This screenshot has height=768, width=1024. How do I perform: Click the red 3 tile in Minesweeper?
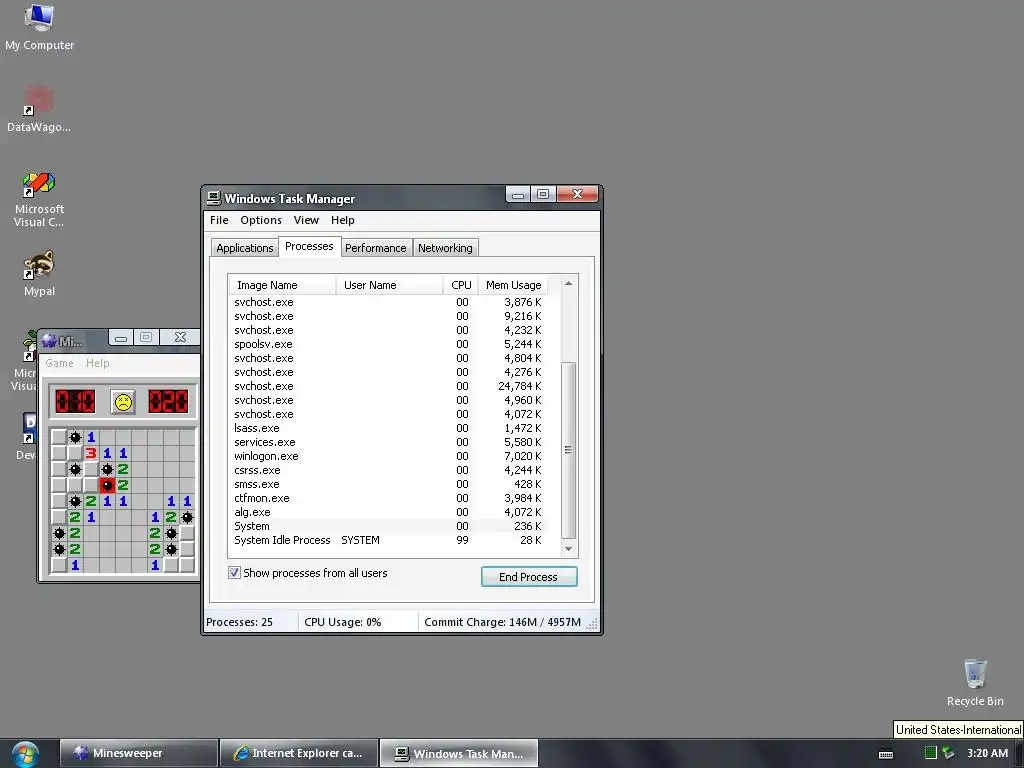(x=91, y=453)
